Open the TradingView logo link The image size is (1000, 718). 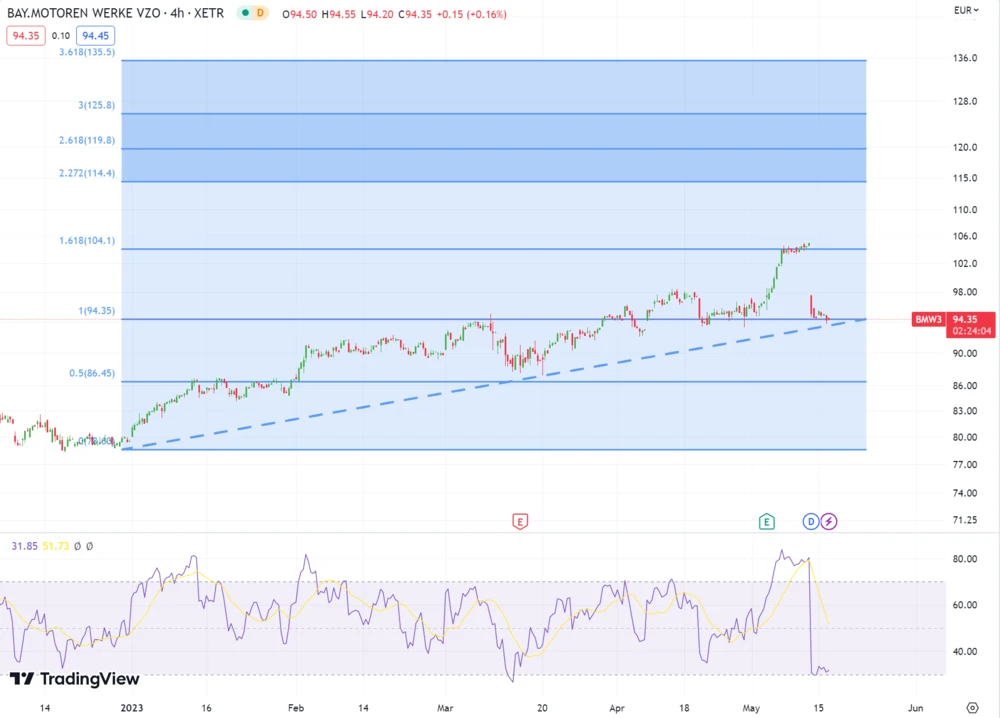click(75, 679)
